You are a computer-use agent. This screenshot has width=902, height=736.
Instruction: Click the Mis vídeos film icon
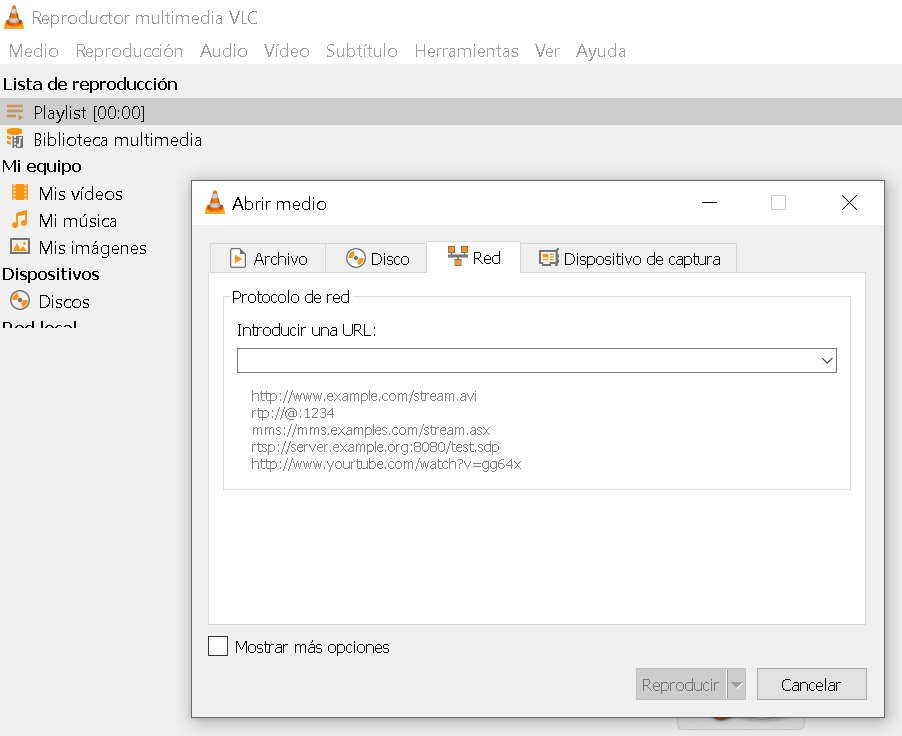(x=20, y=193)
